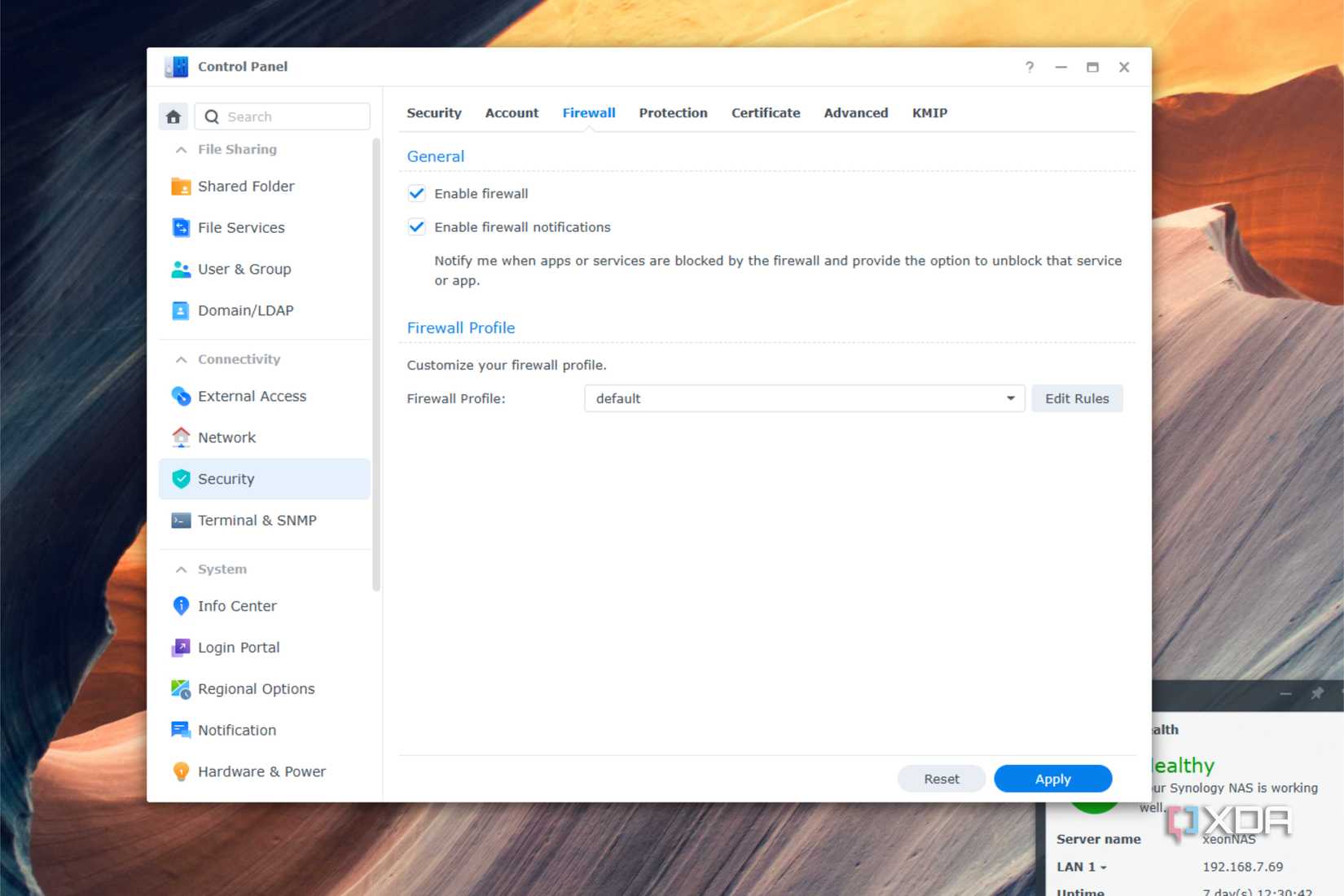Switch to the Advanced tab

[855, 113]
